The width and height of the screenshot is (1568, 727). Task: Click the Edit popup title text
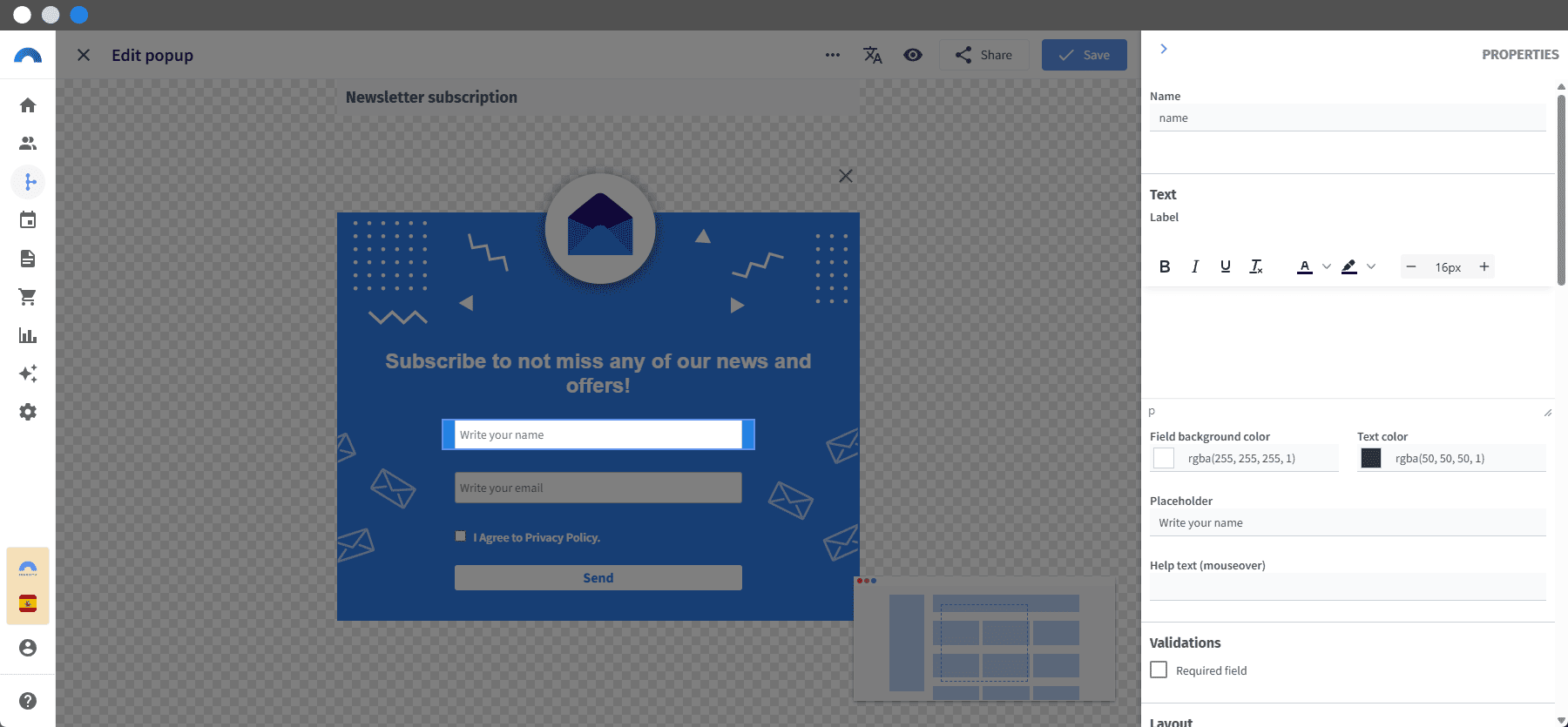[x=152, y=55]
